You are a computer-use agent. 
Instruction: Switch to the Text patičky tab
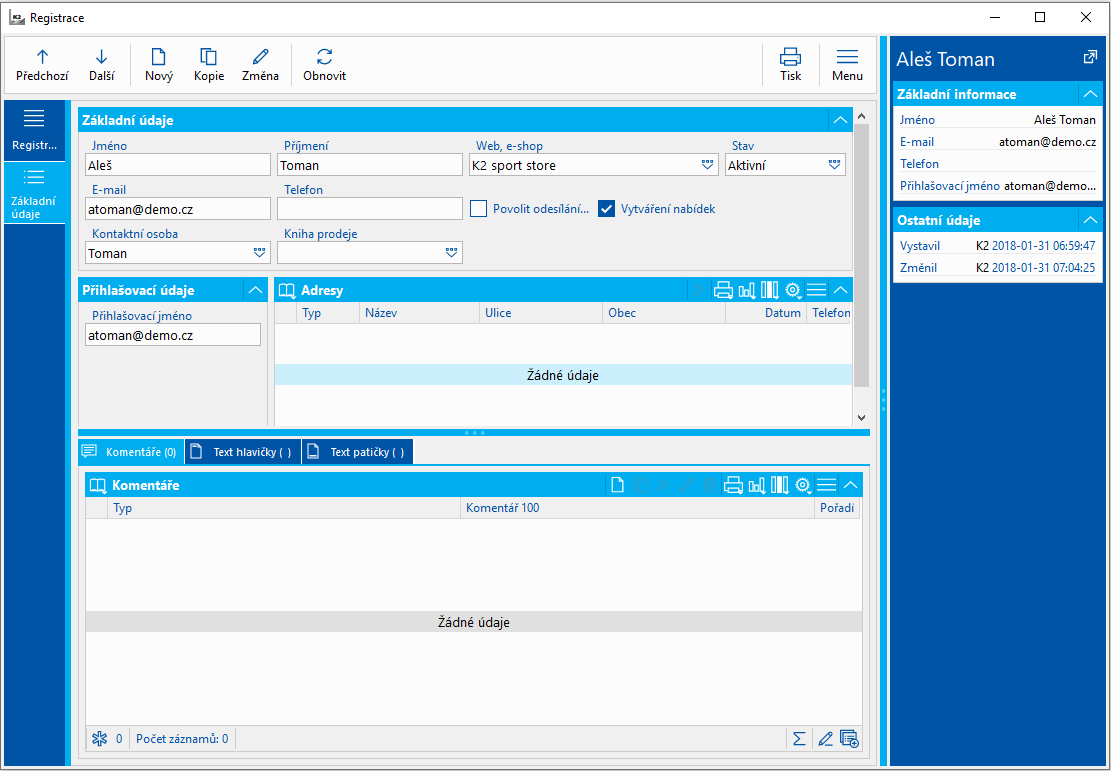point(357,452)
